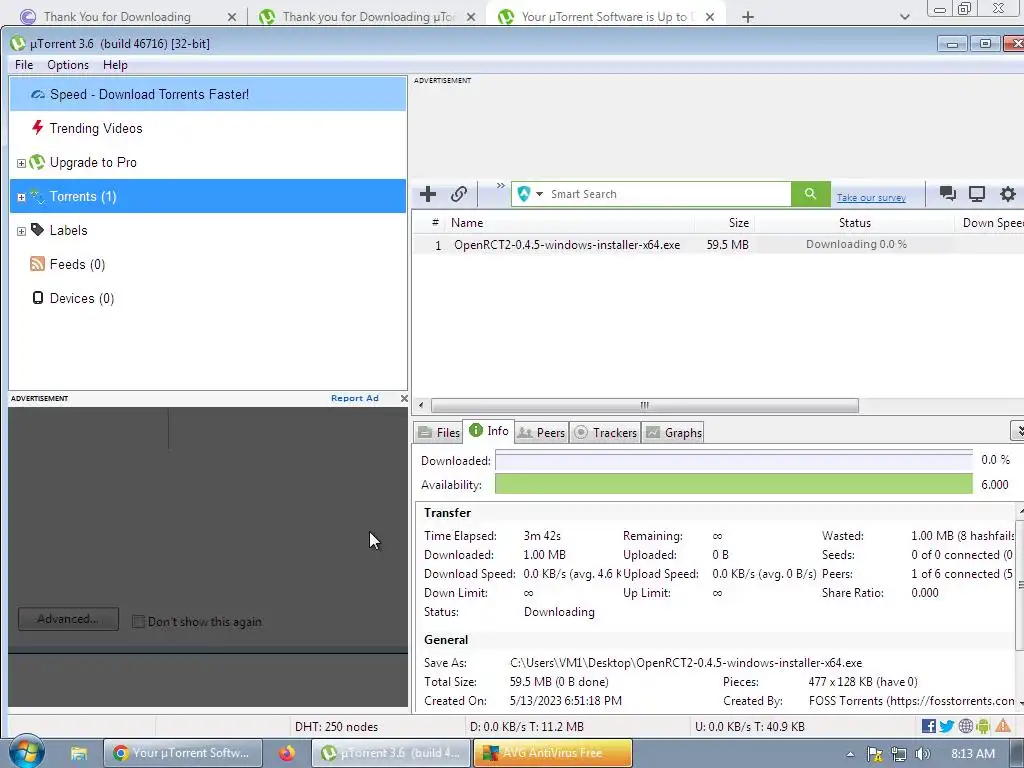Select Labels in the sidebar
The height and width of the screenshot is (768, 1024).
(208, 230)
